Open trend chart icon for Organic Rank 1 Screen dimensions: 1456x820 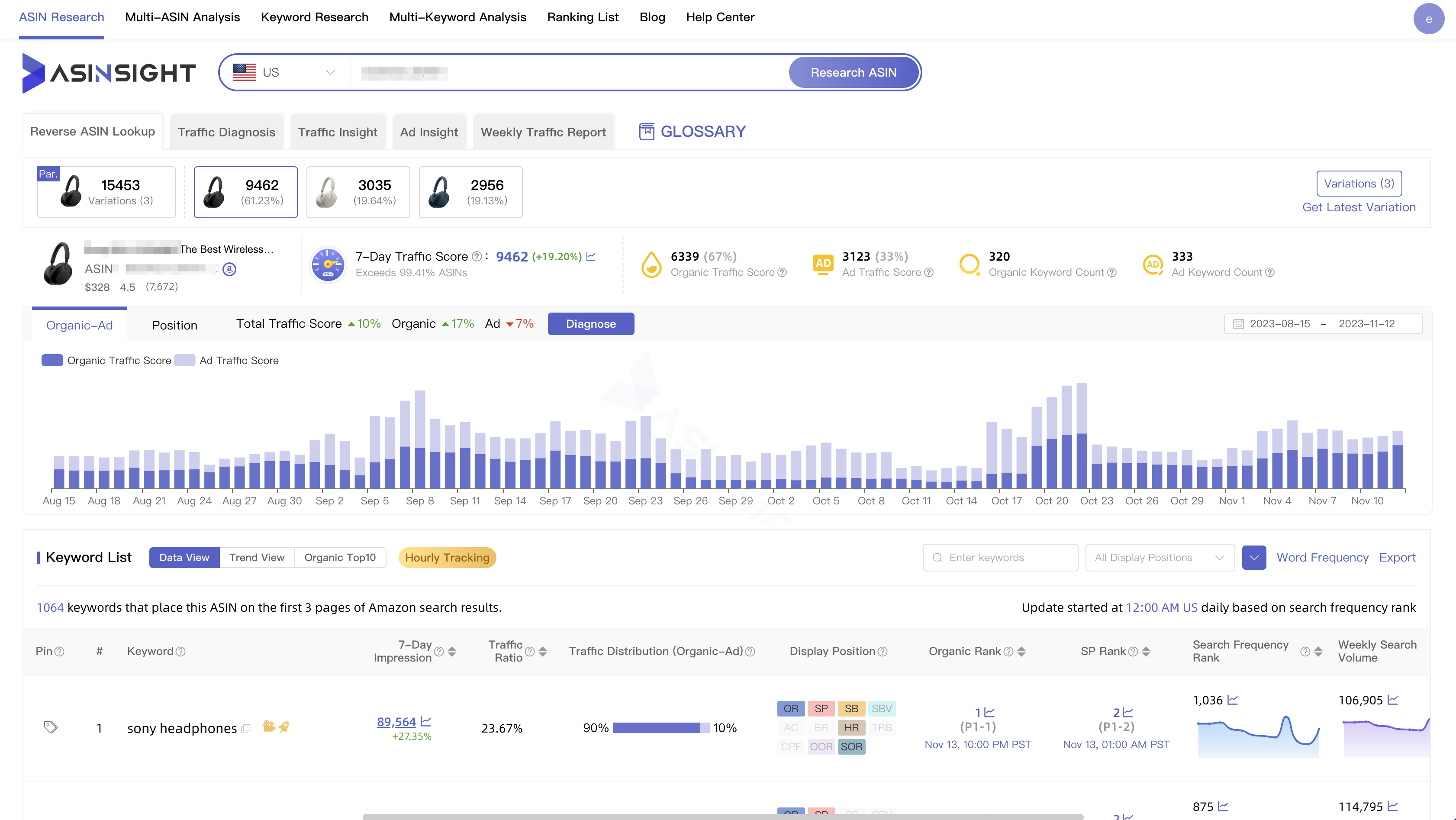(989, 713)
